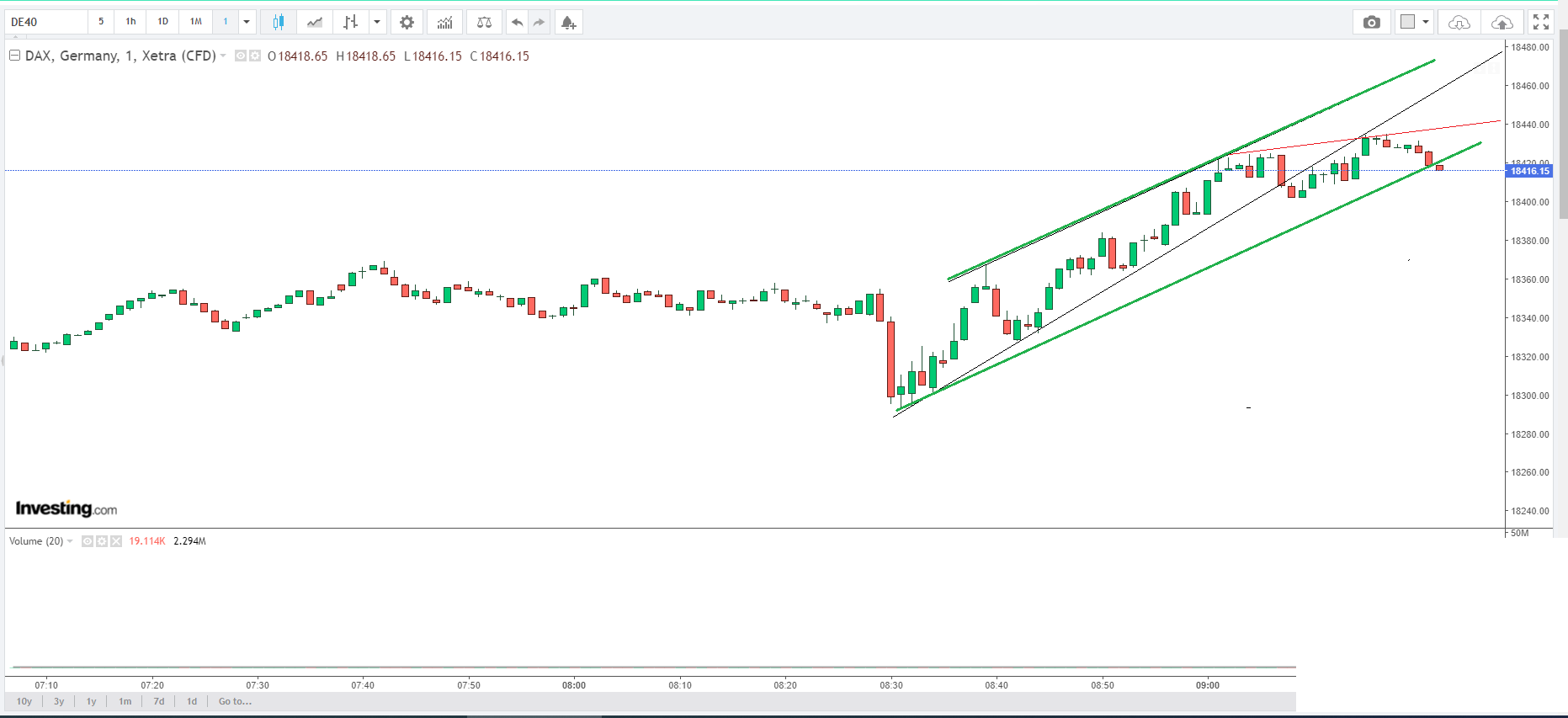The image size is (1568, 718).
Task: Set range to 3y
Action: coord(59,701)
